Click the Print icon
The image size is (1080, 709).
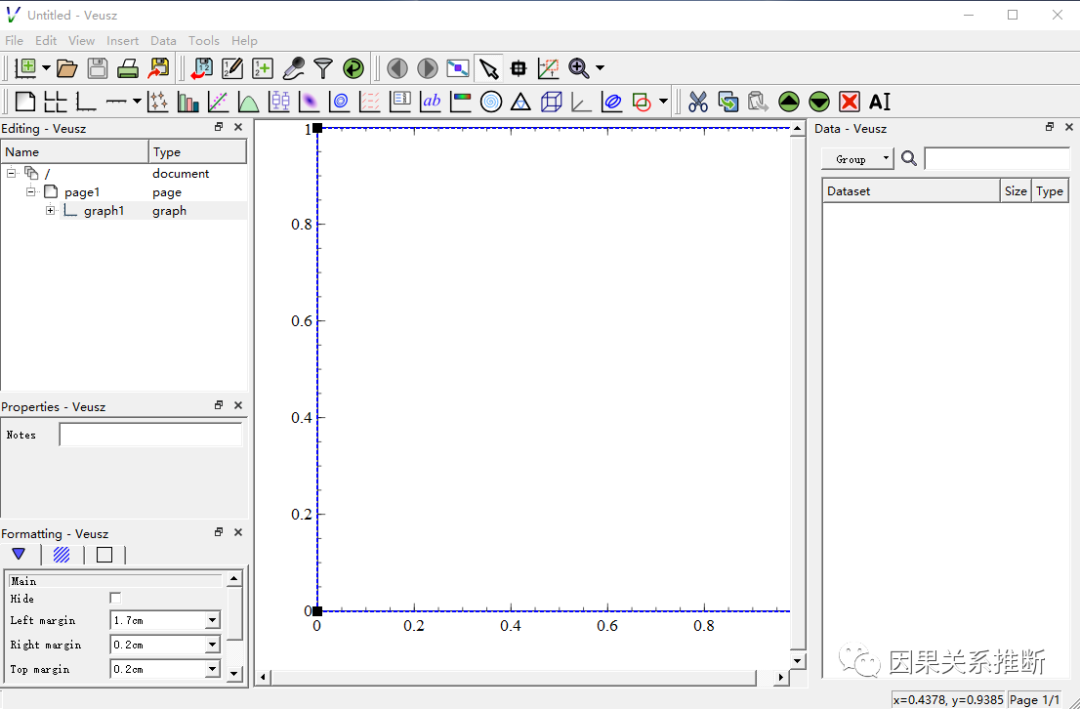[127, 68]
